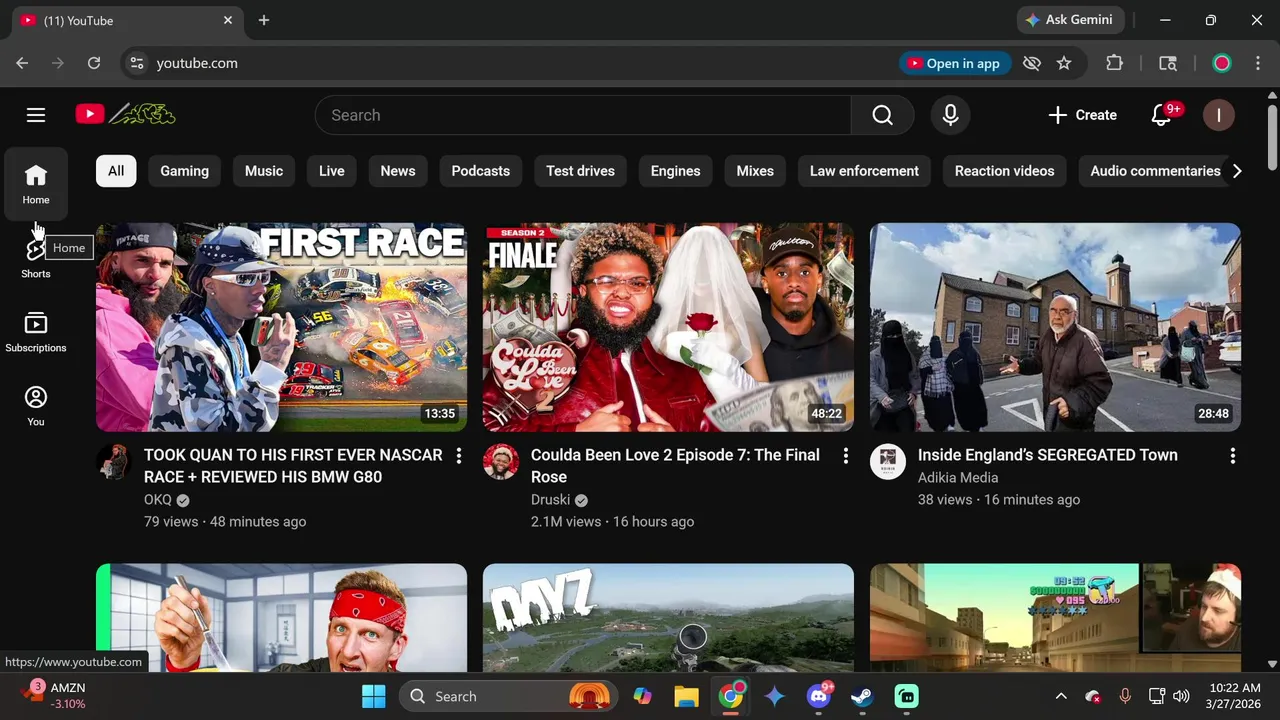The height and width of the screenshot is (720, 1280).
Task: Open the Adikia Media channel name link
Action: pyautogui.click(x=958, y=478)
